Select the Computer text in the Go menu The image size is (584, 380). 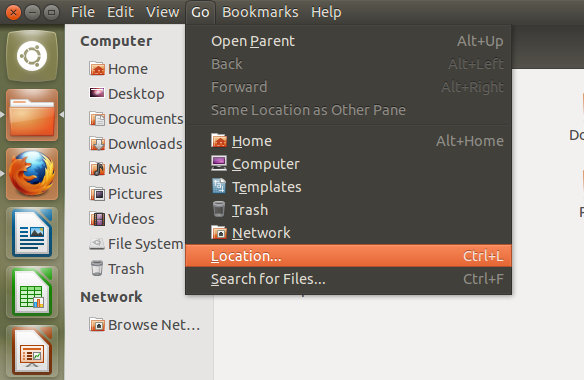266,164
